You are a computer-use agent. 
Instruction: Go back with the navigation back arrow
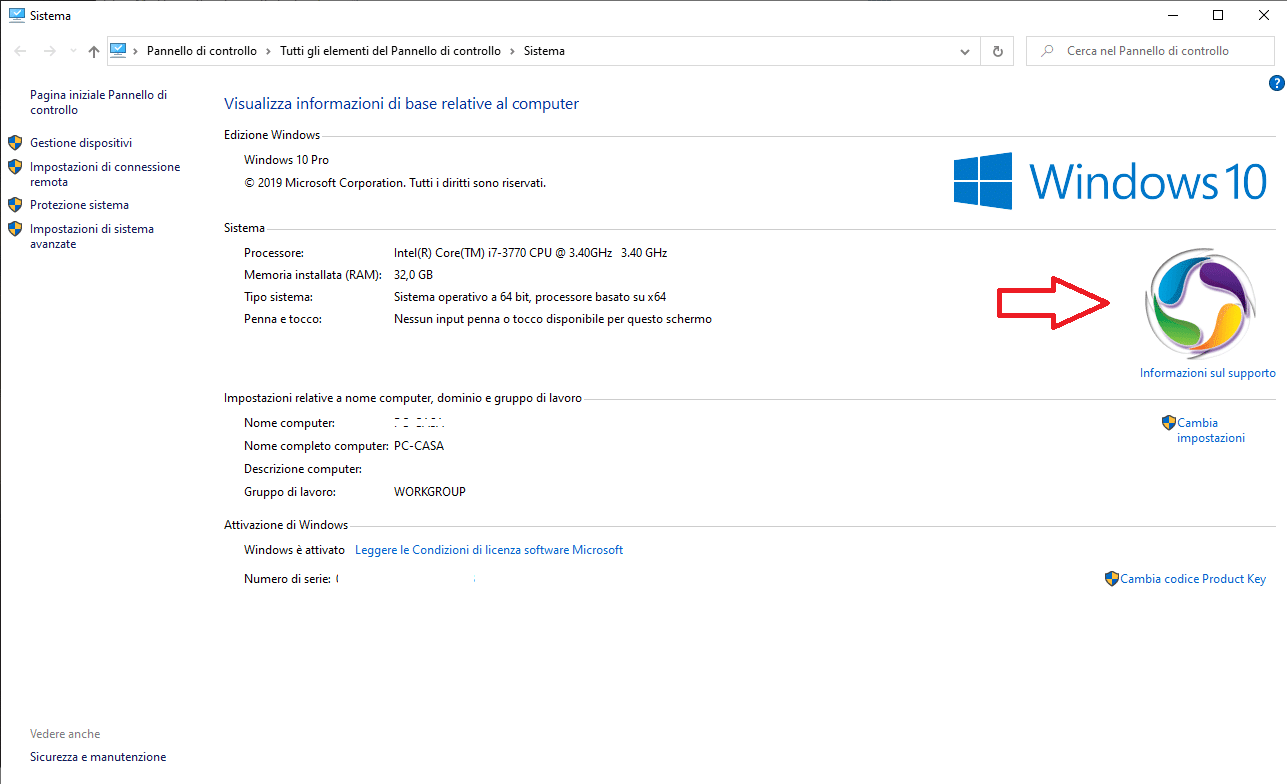click(20, 51)
